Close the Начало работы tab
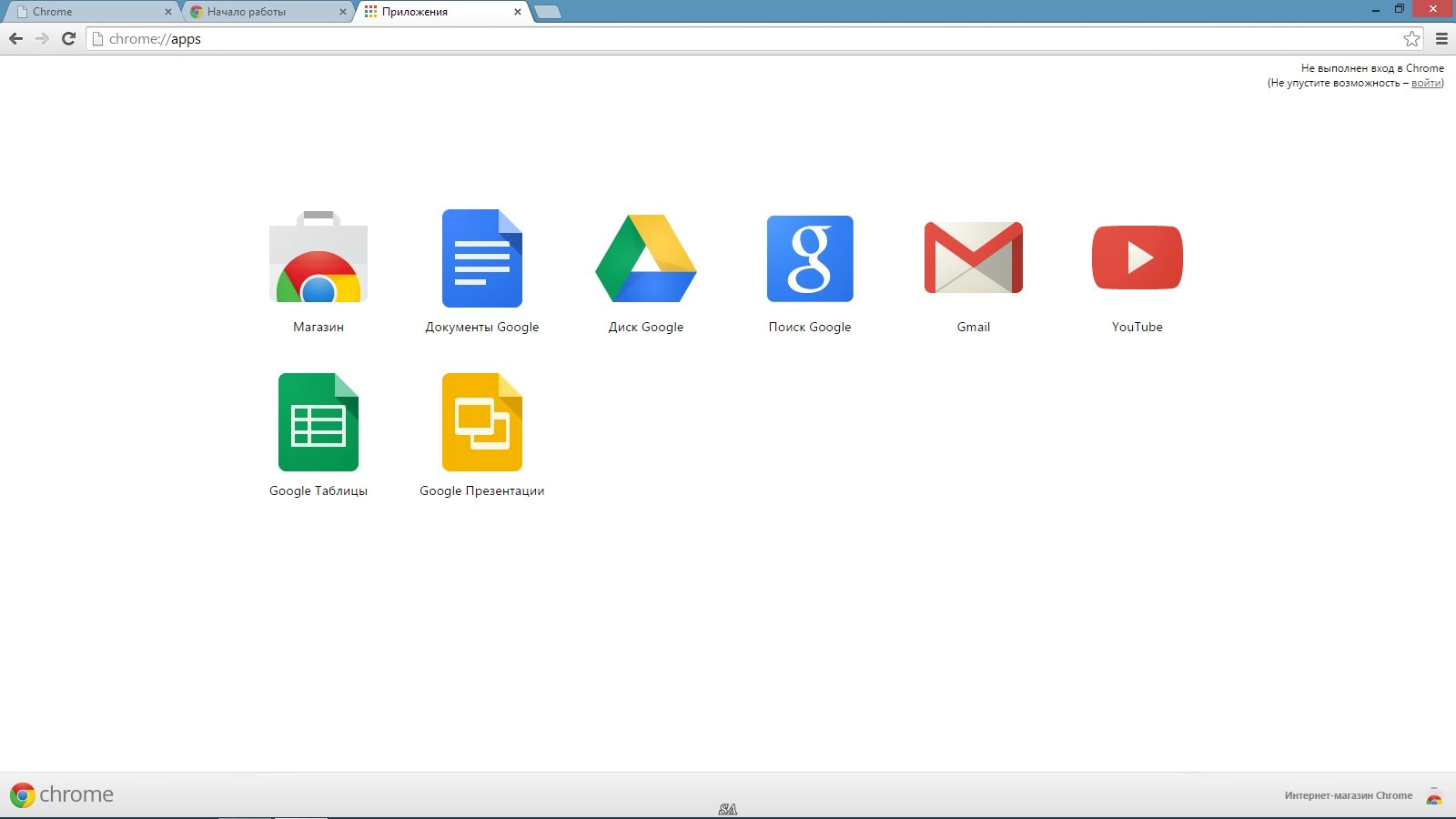Viewport: 1456px width, 819px height. coord(342,12)
